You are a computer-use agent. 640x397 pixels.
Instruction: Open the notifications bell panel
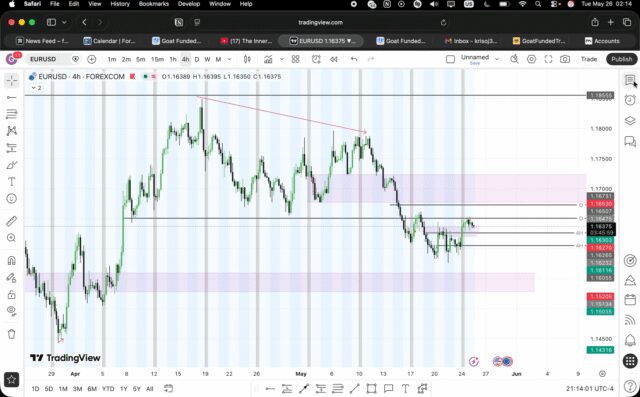630,340
